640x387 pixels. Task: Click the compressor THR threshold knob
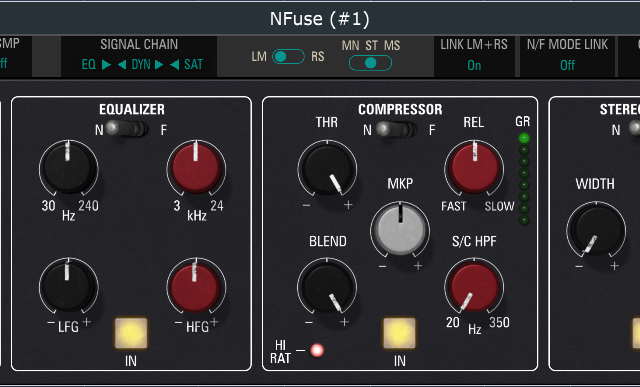tap(327, 169)
